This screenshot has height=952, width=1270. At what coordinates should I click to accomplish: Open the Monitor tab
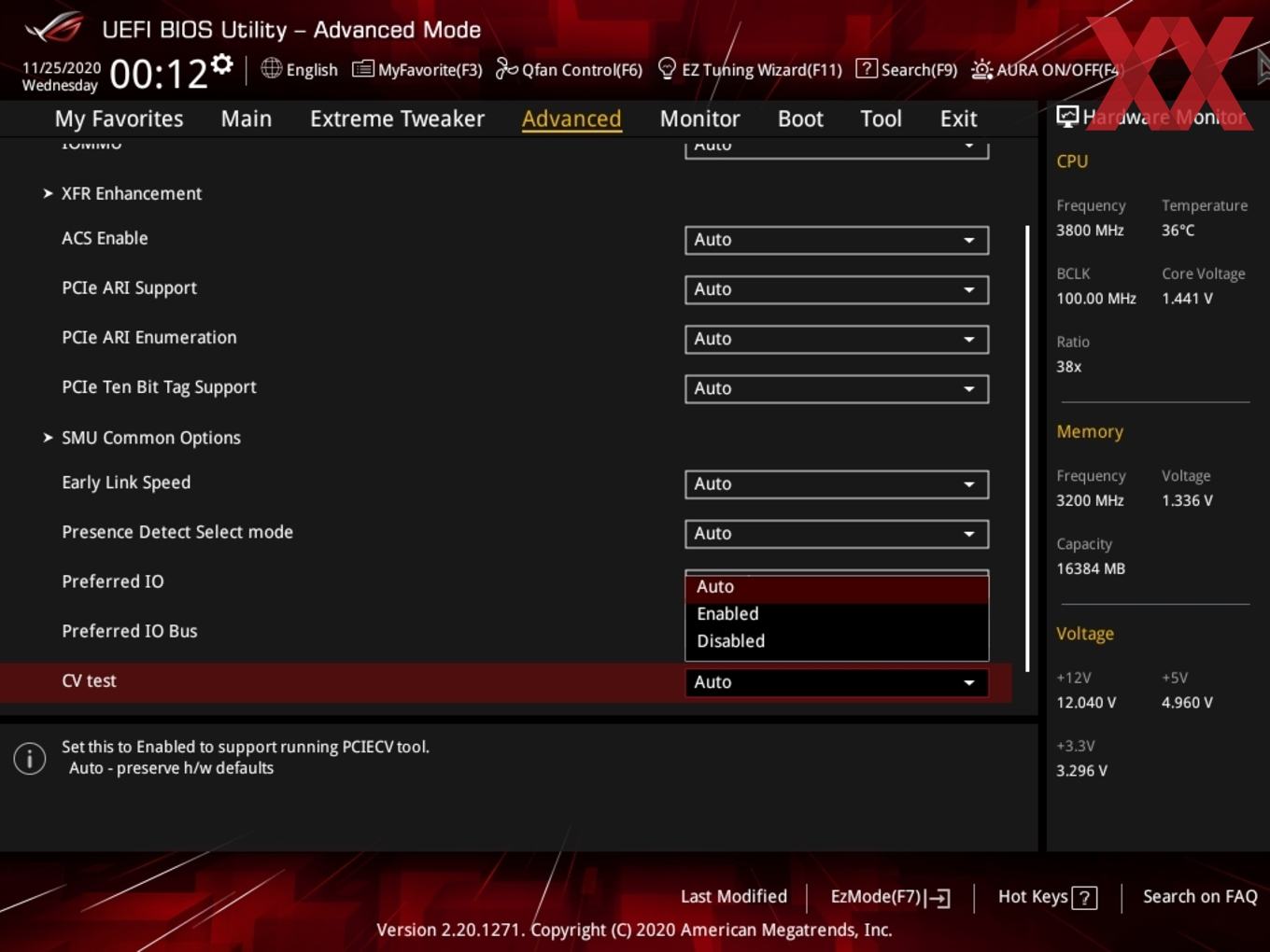700,119
